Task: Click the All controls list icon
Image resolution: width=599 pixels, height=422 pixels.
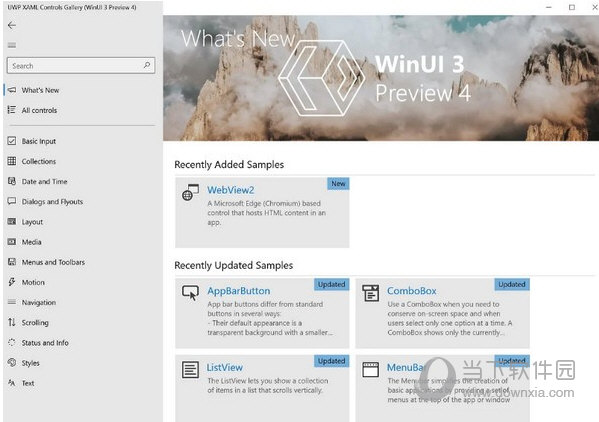Action: 12,110
